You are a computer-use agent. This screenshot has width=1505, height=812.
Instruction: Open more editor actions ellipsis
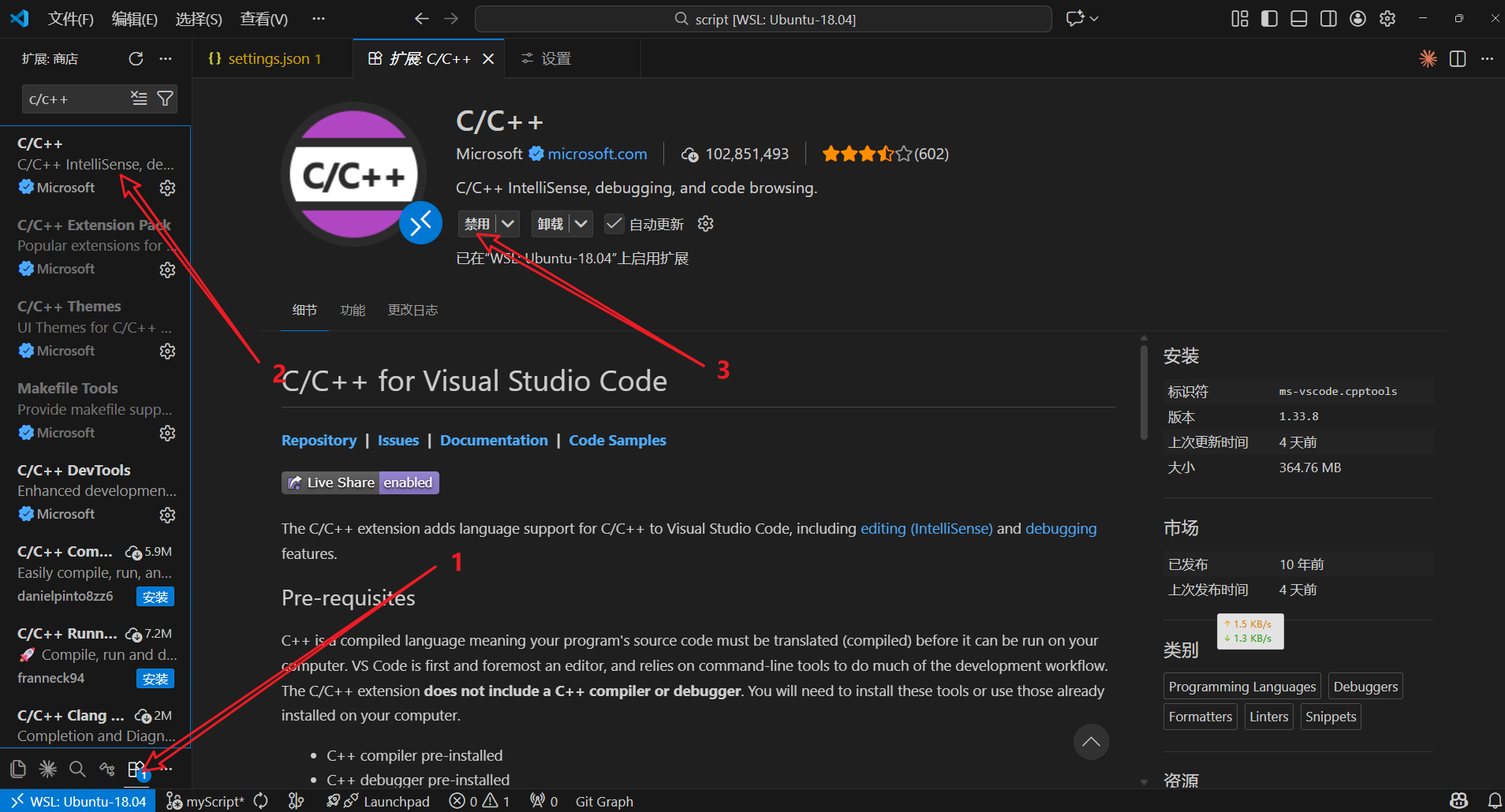click(1487, 58)
